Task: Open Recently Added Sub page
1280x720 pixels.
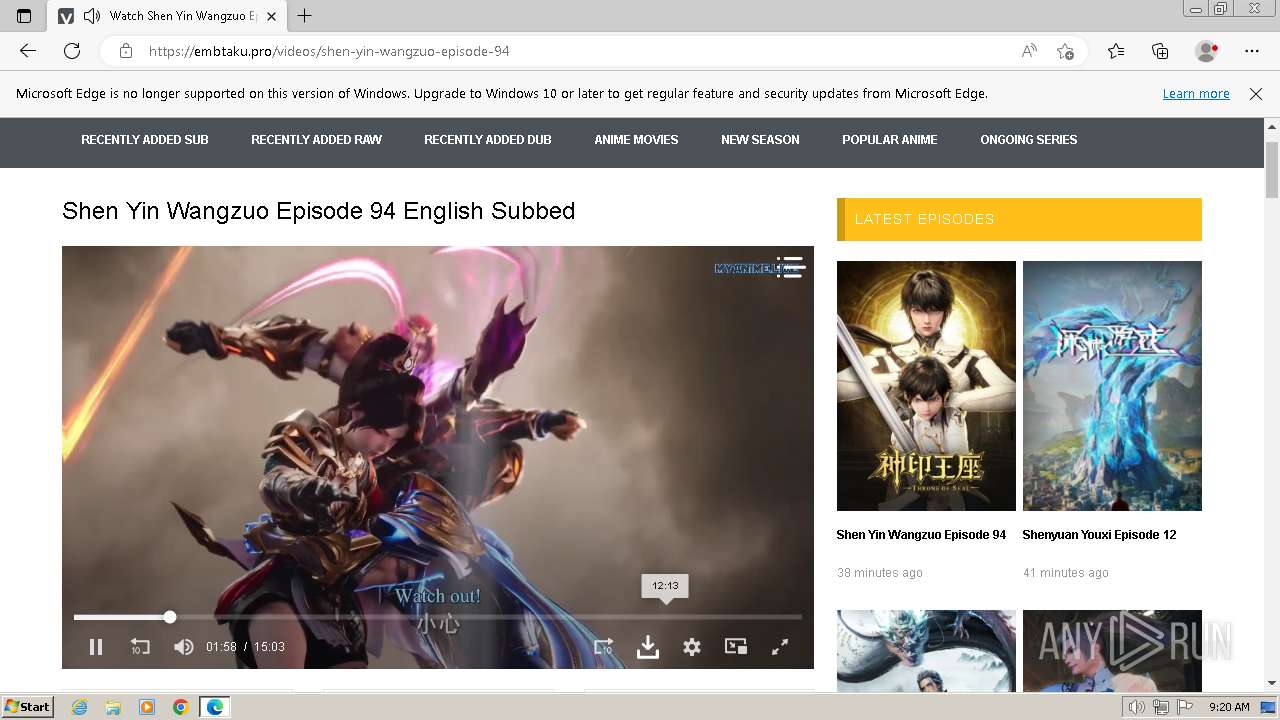Action: 145,140
